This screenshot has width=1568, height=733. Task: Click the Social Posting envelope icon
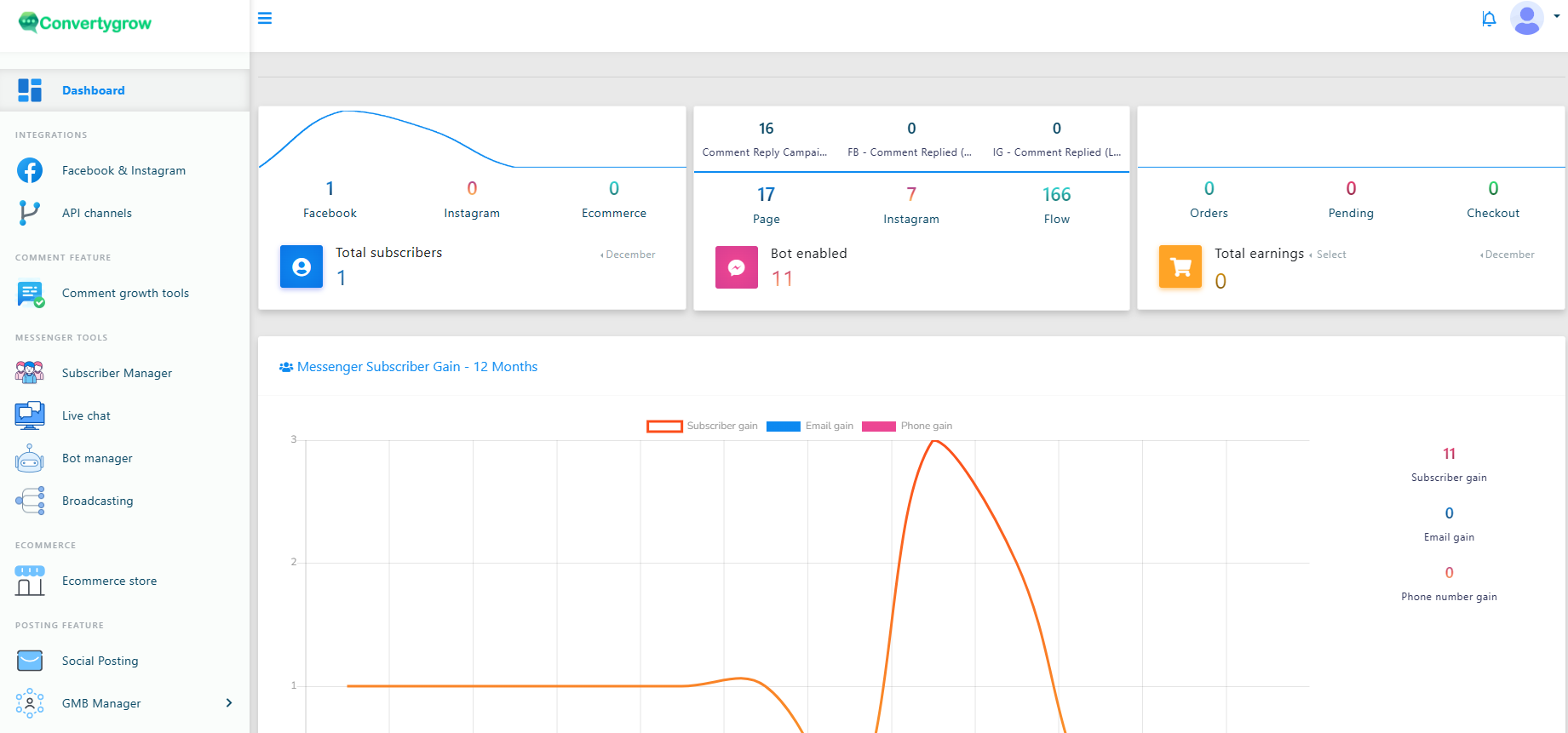click(x=30, y=661)
